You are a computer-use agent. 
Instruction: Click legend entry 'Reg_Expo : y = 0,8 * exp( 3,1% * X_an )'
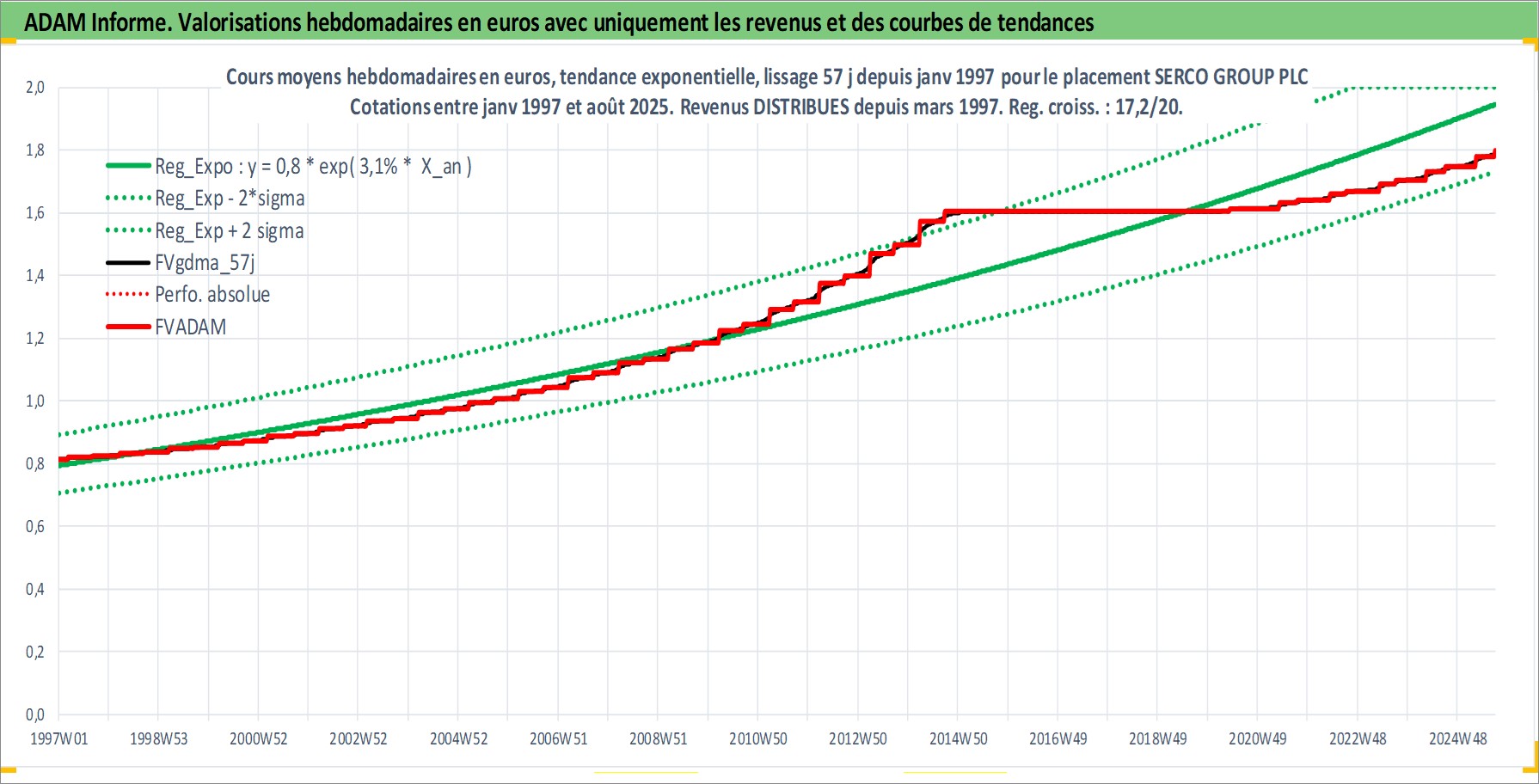313,166
